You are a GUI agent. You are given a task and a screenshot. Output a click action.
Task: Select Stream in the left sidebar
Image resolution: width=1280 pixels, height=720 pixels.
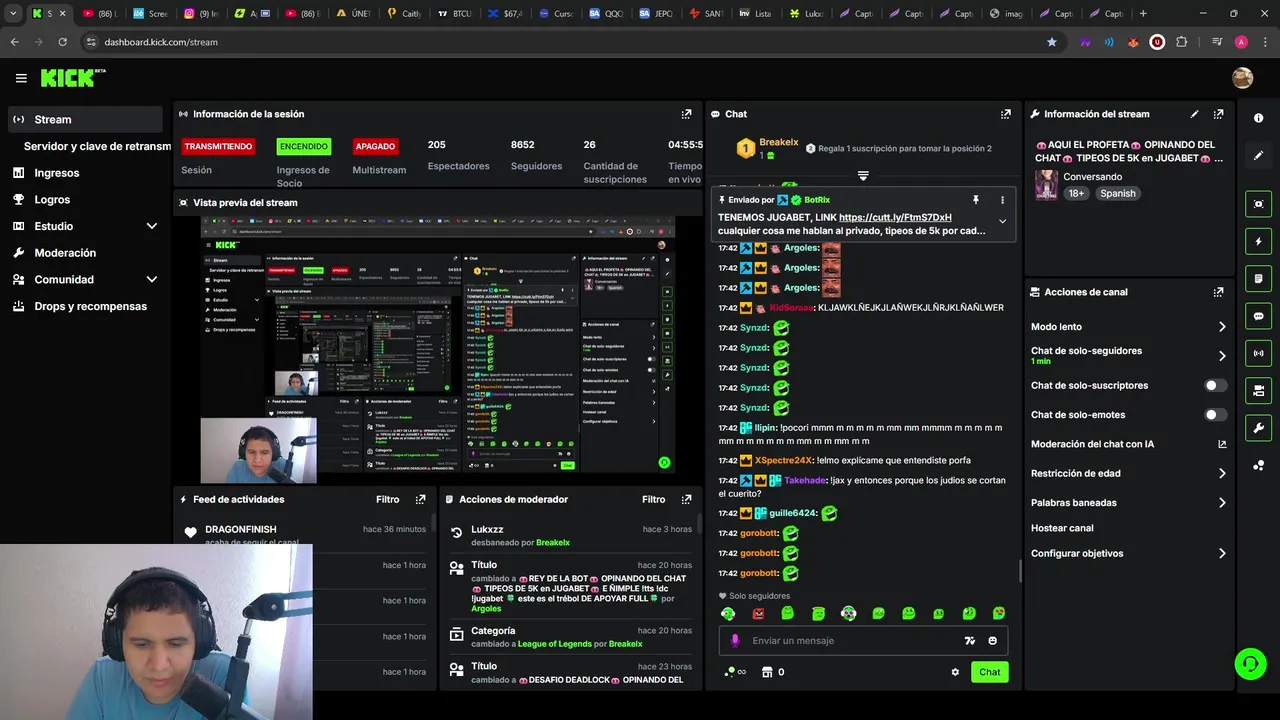(x=85, y=119)
